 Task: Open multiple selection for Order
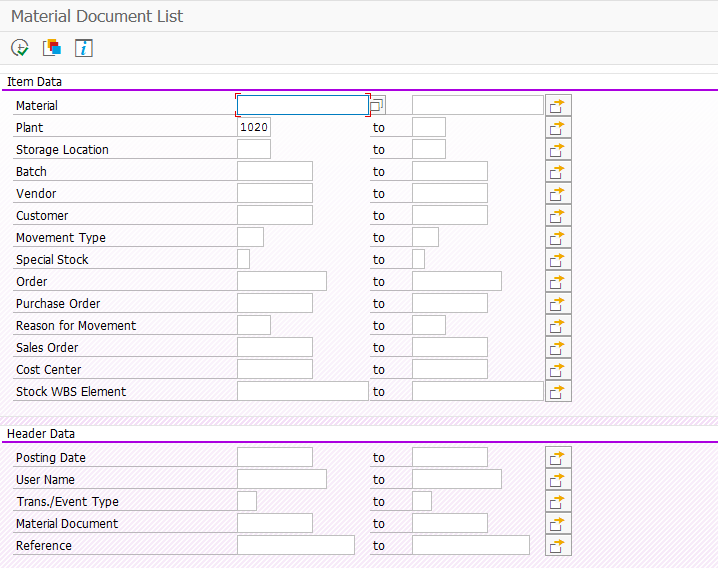tap(558, 282)
